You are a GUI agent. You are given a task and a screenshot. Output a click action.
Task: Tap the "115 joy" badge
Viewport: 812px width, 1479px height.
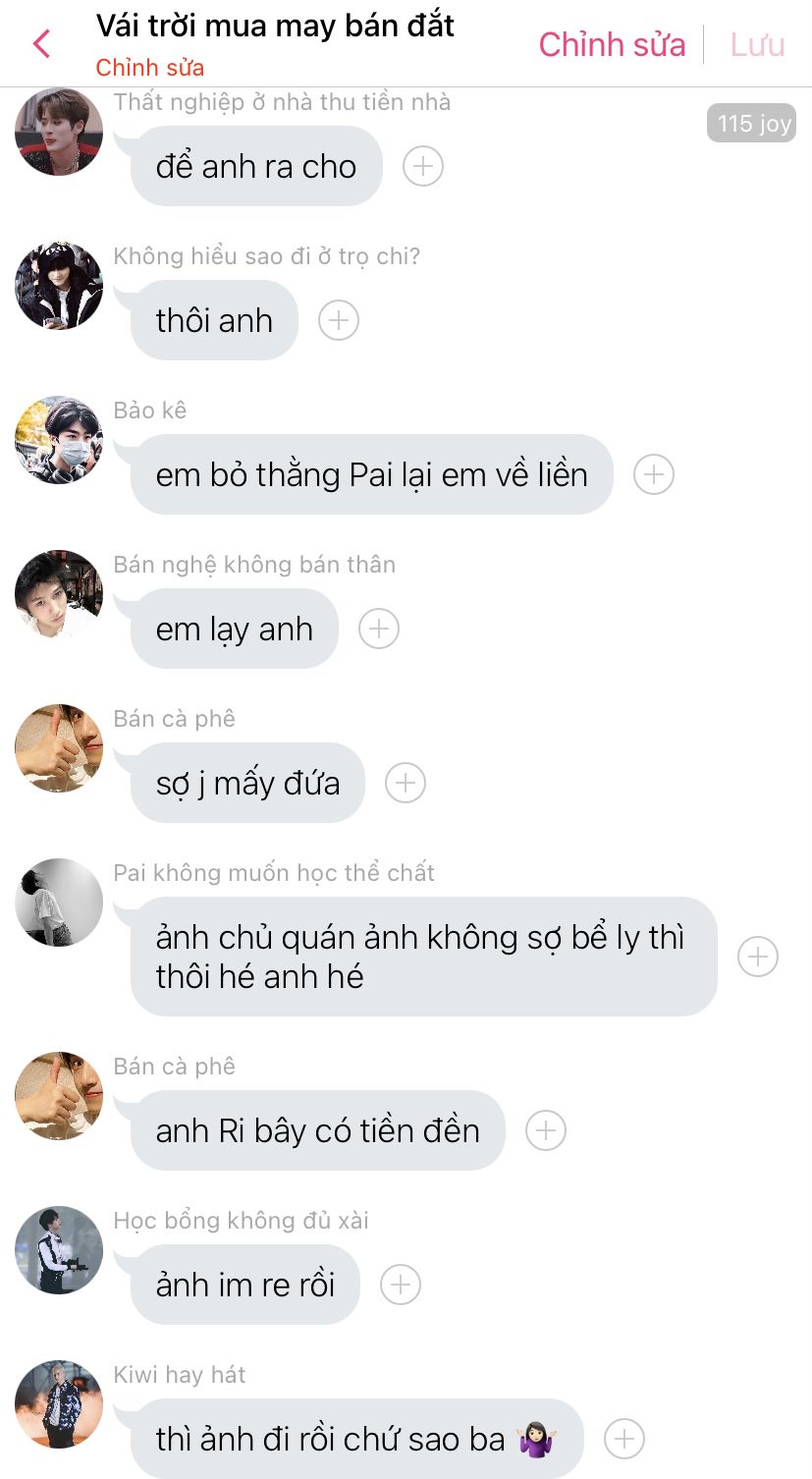[x=753, y=124]
